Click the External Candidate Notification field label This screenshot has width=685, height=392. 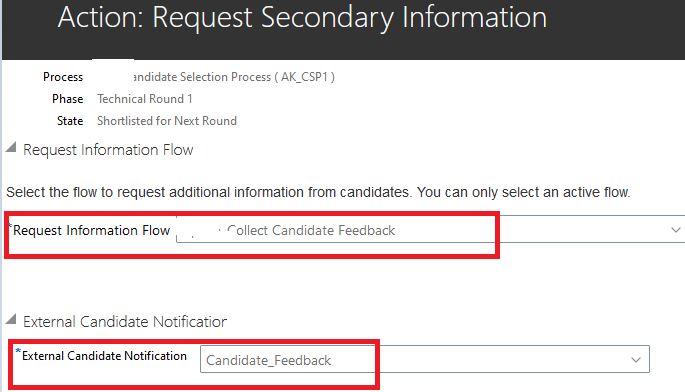tap(104, 356)
